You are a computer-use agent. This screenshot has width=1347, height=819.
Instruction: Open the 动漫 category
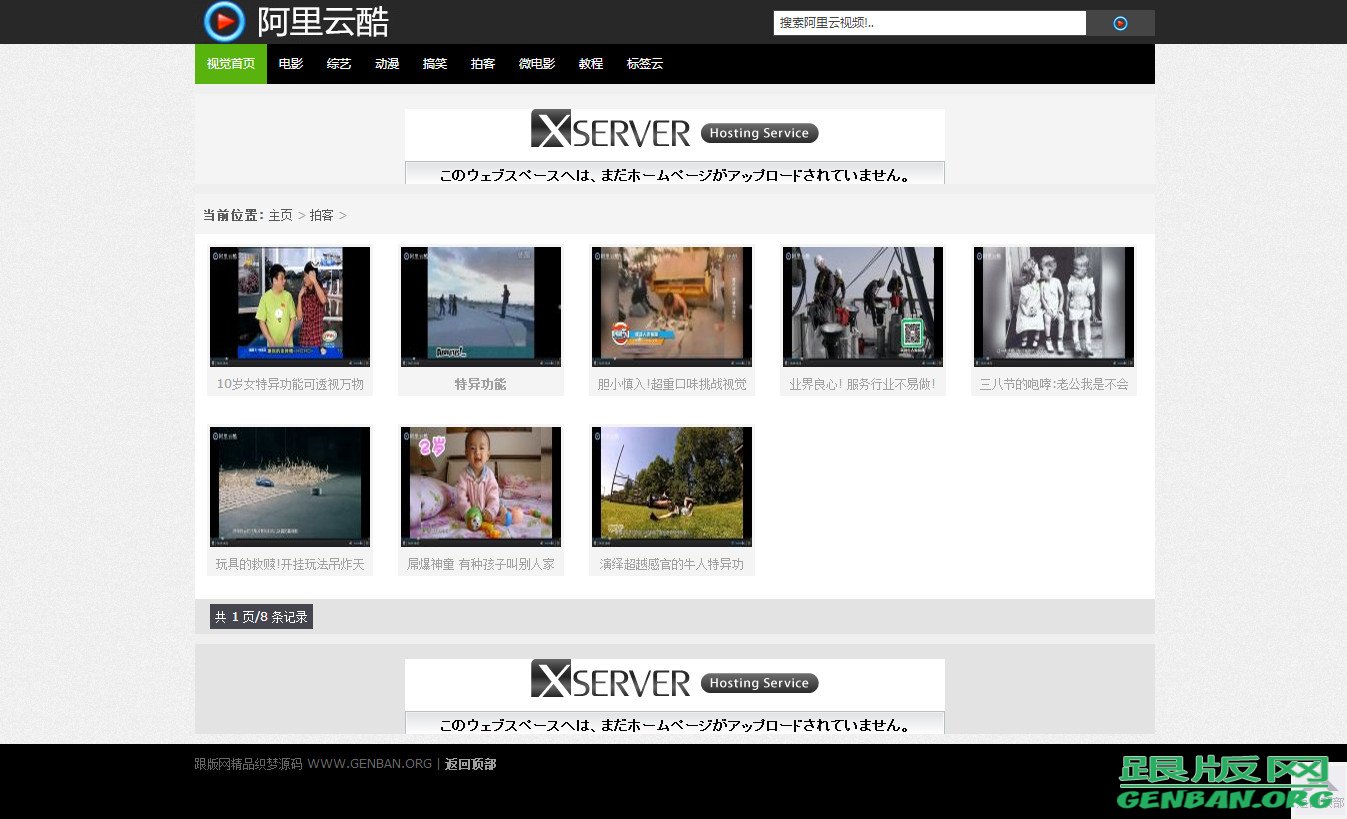point(387,64)
